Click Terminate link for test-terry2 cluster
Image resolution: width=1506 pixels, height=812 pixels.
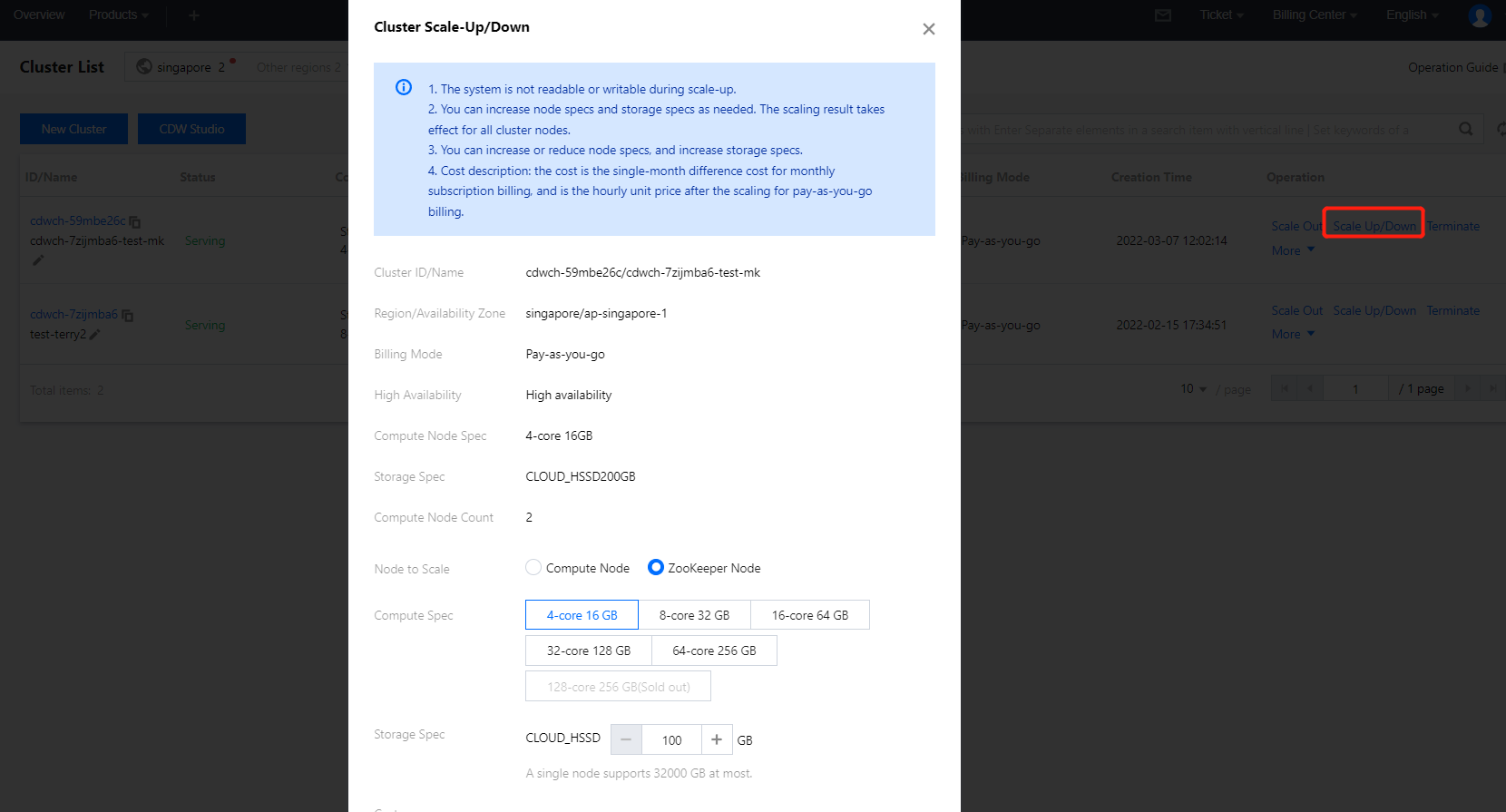(1452, 310)
